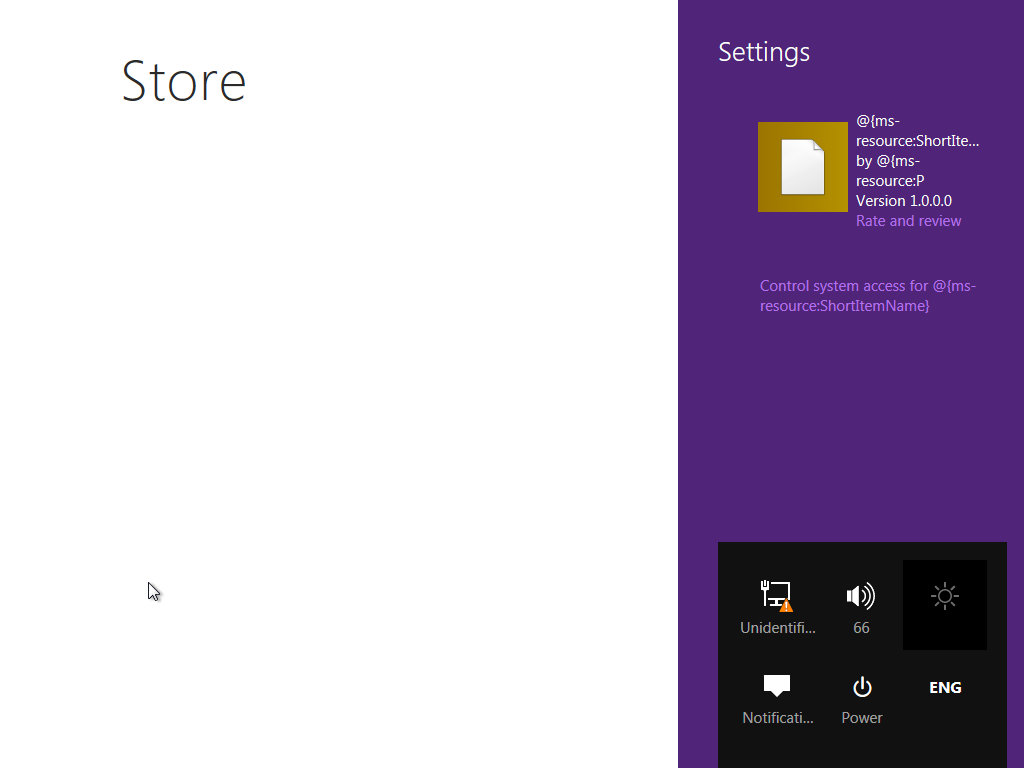
Task: Open the Unidentified network icon
Action: click(777, 605)
